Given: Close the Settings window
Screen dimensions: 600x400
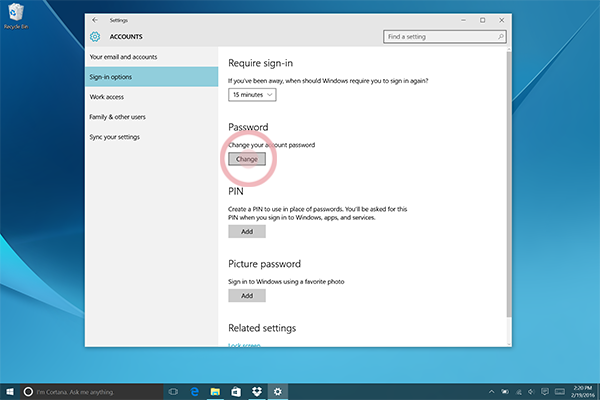Looking at the screenshot, I should tap(502, 20).
